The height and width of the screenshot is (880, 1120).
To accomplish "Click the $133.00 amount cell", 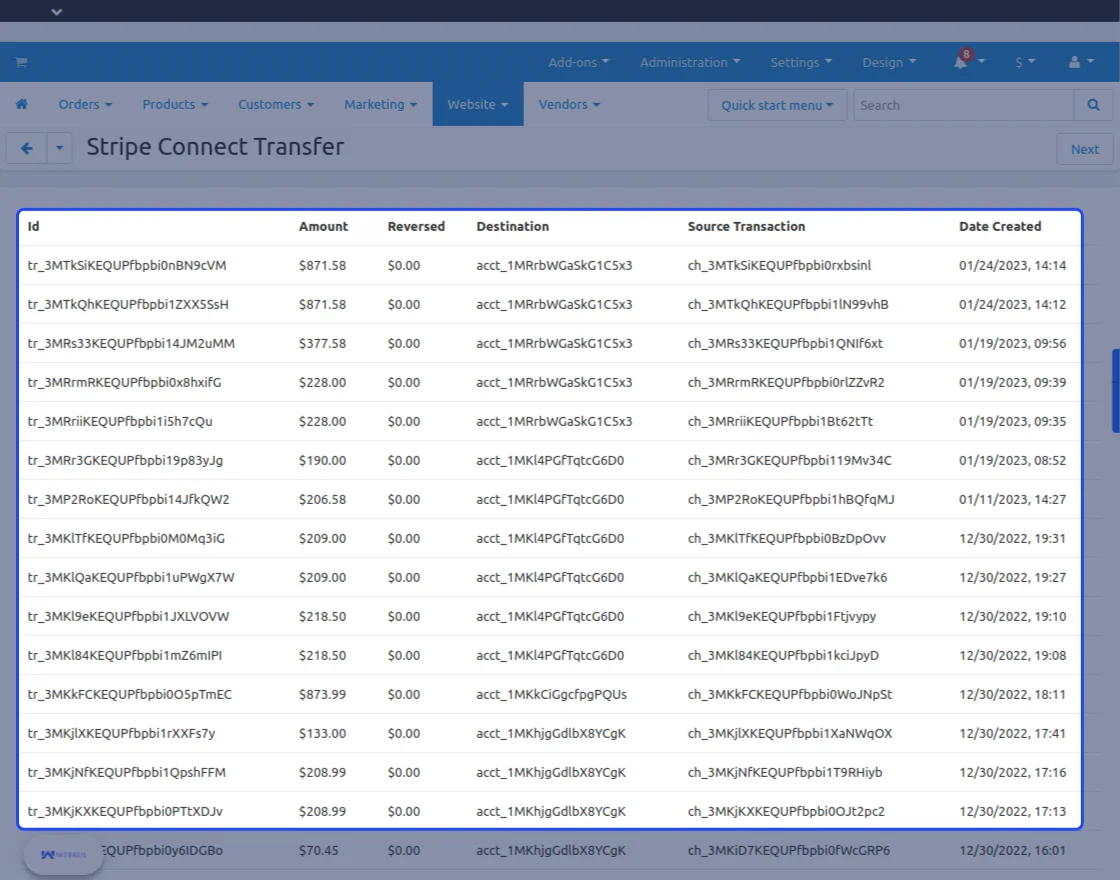I will [322, 734].
